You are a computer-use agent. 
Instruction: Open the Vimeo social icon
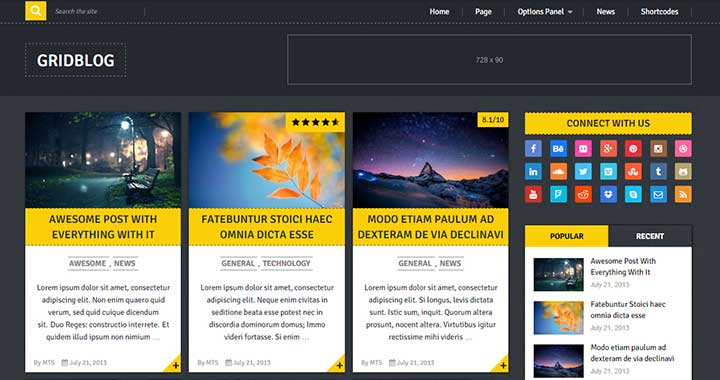[x=608, y=172]
